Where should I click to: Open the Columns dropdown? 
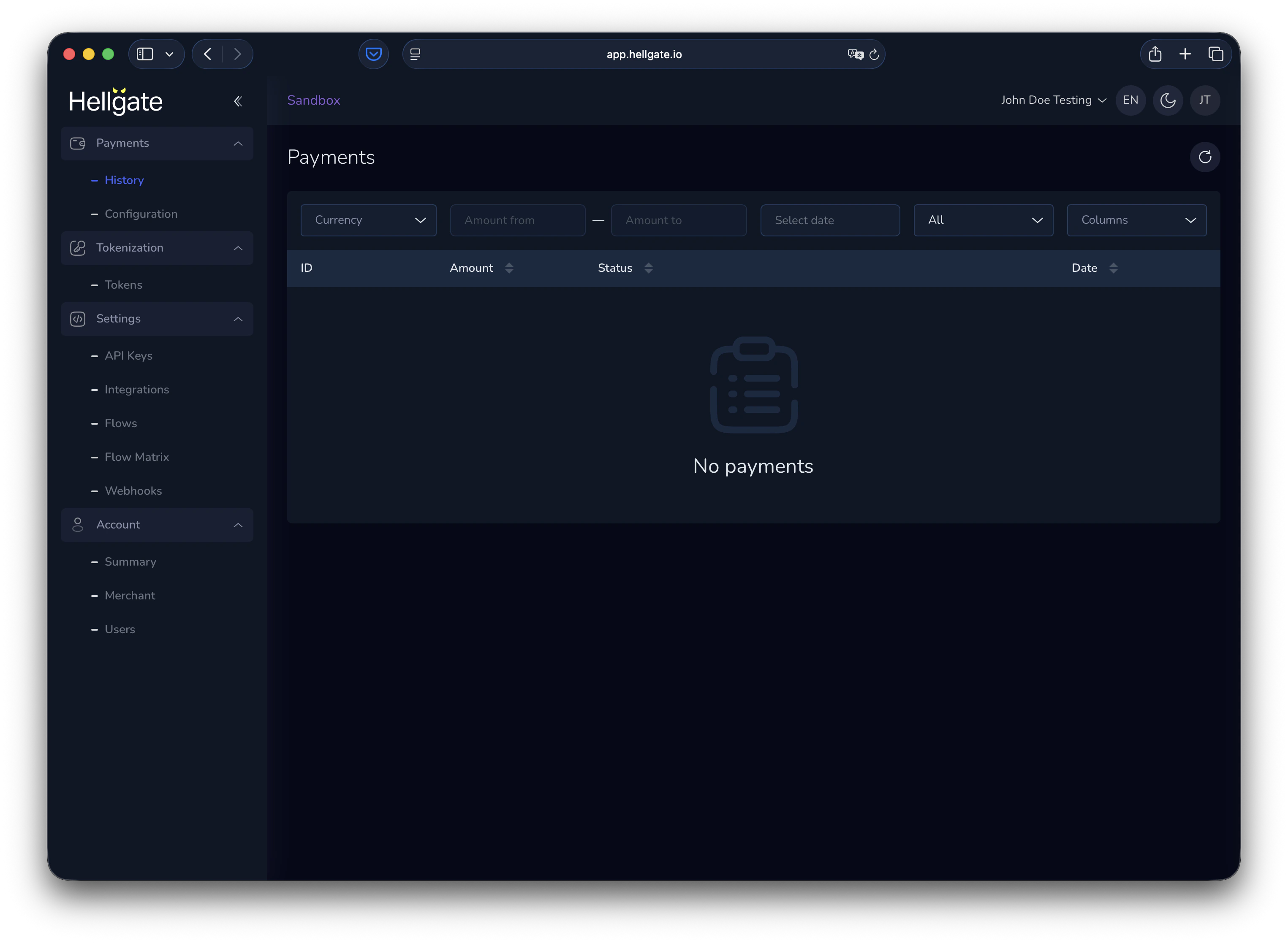pos(1136,220)
